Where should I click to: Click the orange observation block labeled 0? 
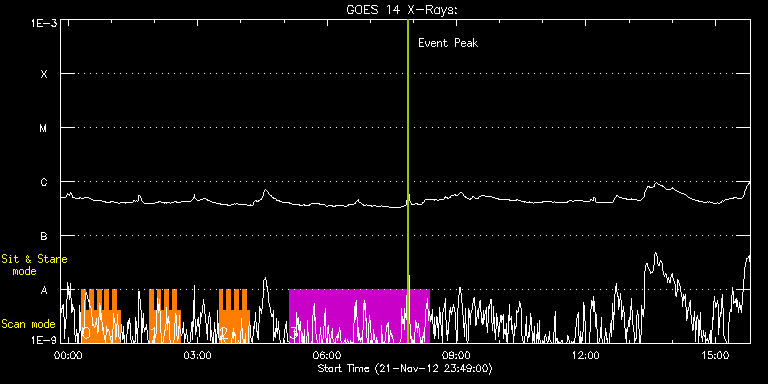point(100,316)
